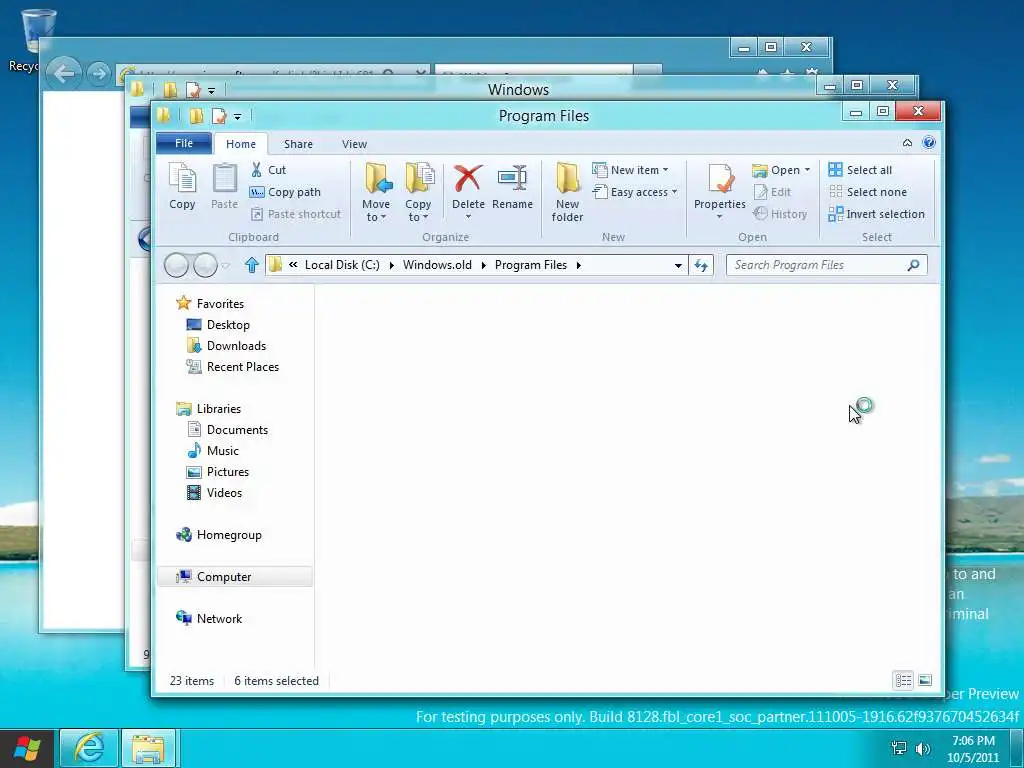1024x768 pixels.
Task: Open the Copy to folder menu
Action: (418, 193)
